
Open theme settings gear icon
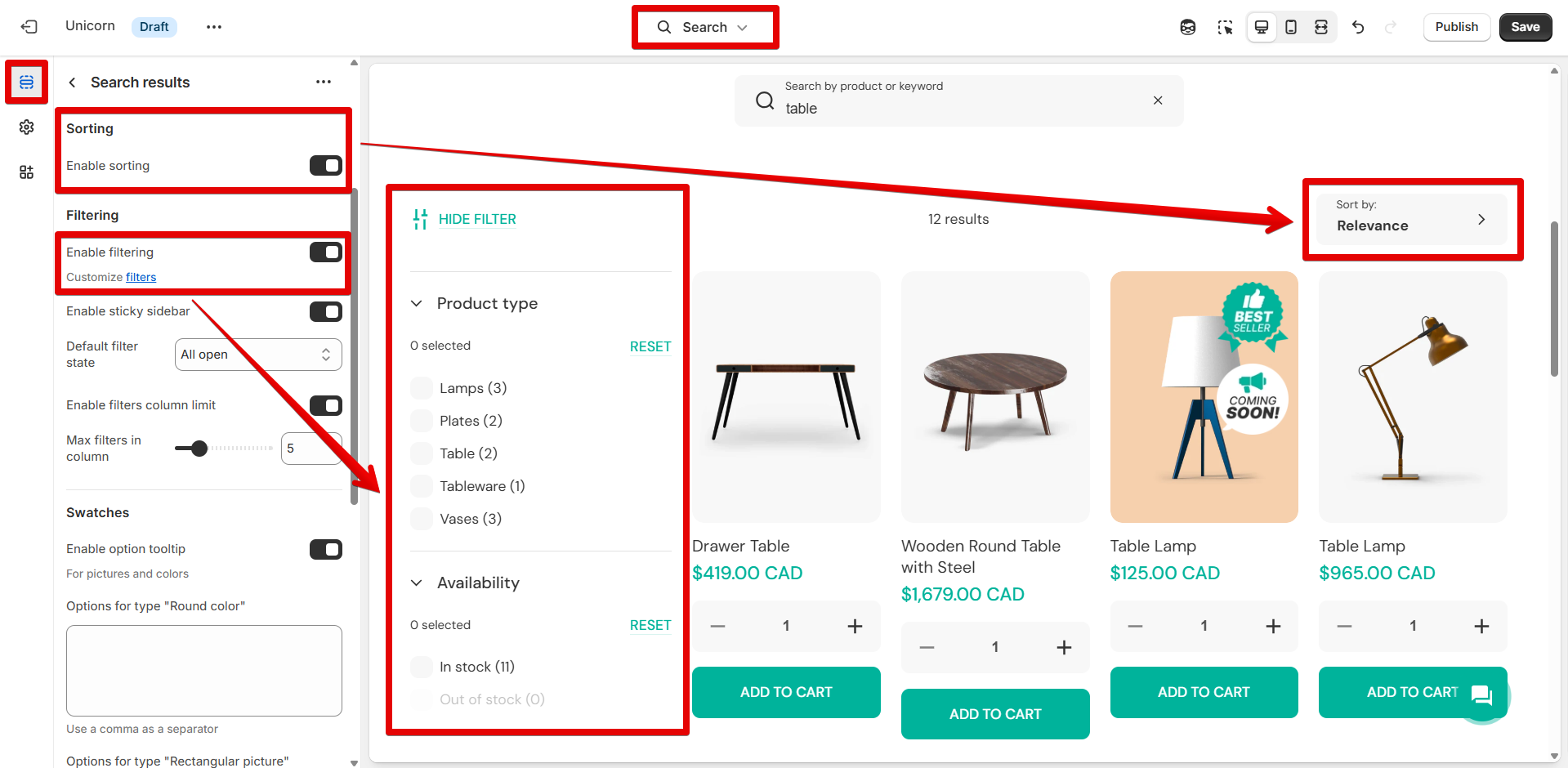27,127
